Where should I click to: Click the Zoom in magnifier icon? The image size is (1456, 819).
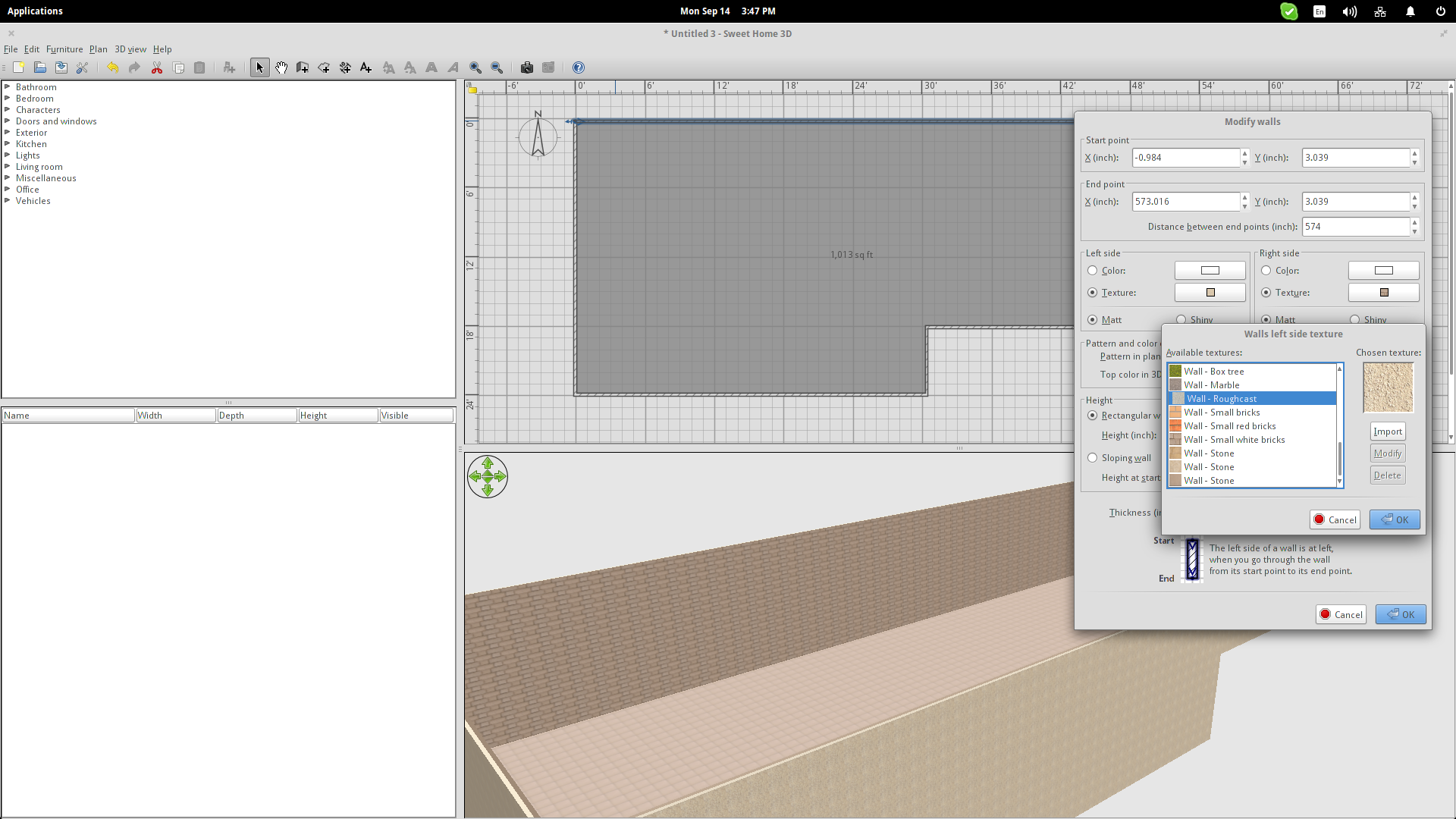click(475, 67)
